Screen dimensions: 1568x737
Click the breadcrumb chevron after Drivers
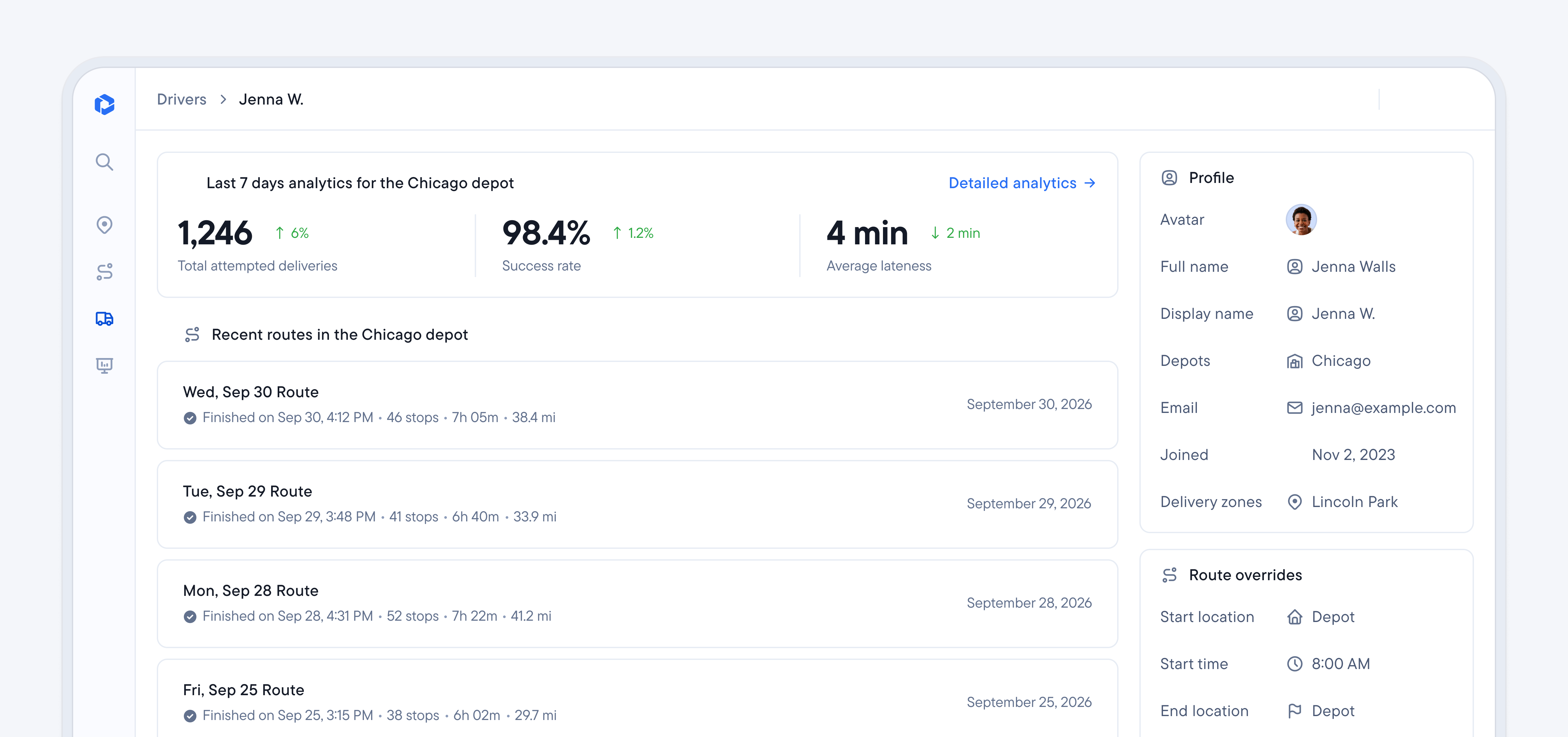[x=223, y=99]
